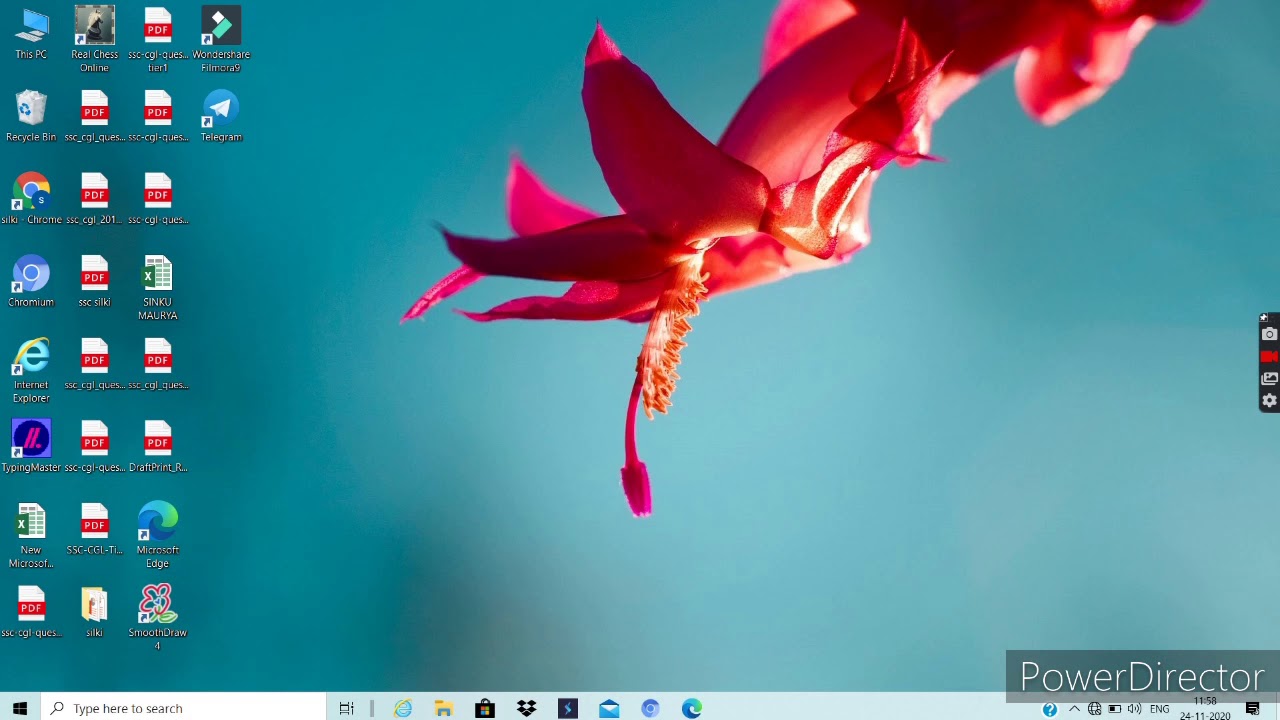
Task: Open Microsoft Store from the taskbar
Action: (485, 708)
